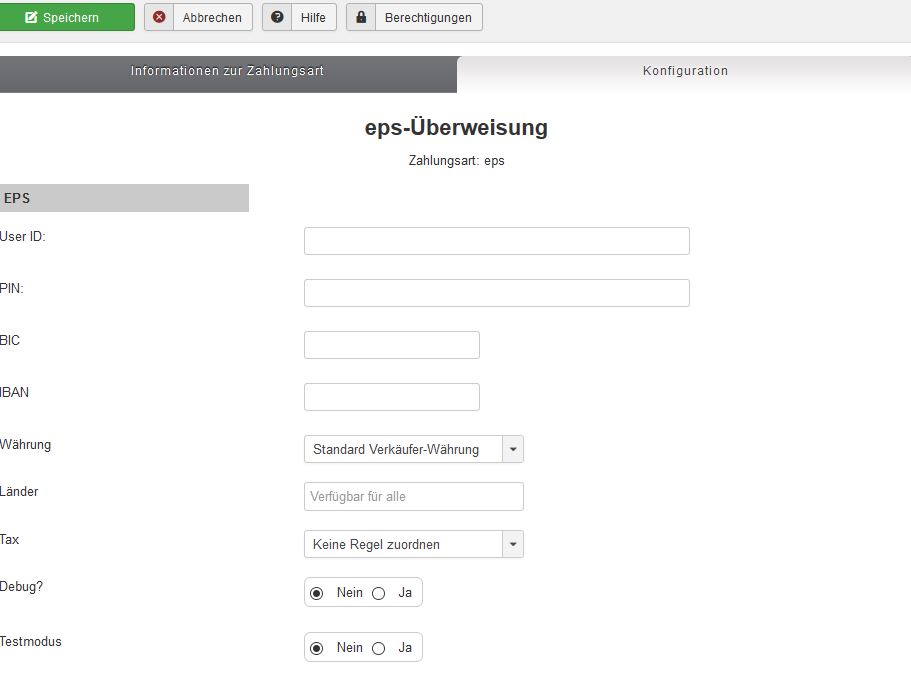The image size is (911, 677).
Task: Click the Länder 'Verfügbar für alle' field
Action: pyautogui.click(x=414, y=496)
